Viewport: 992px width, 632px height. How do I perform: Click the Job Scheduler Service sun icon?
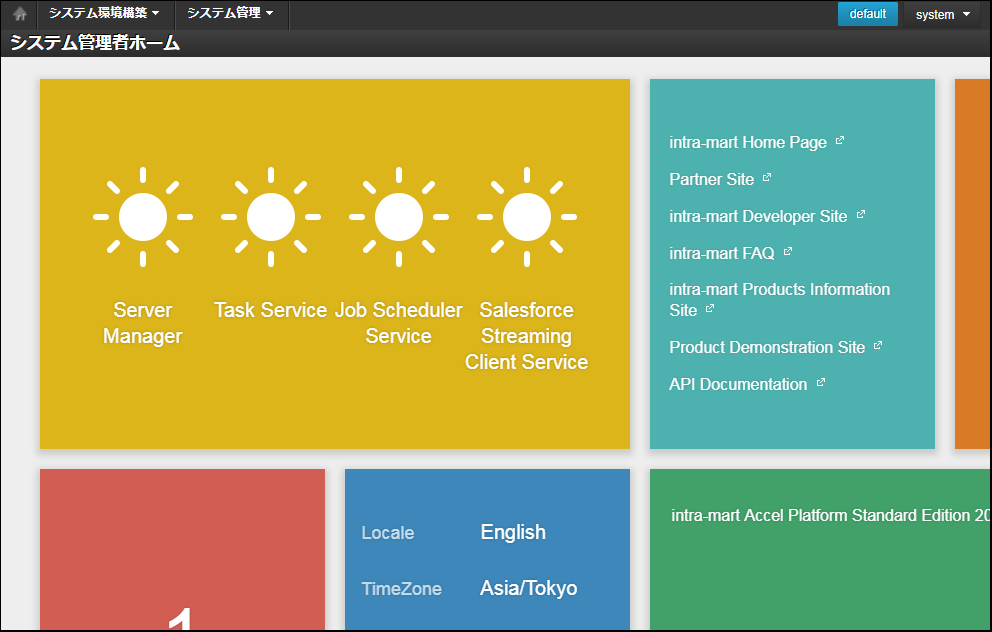(x=399, y=217)
